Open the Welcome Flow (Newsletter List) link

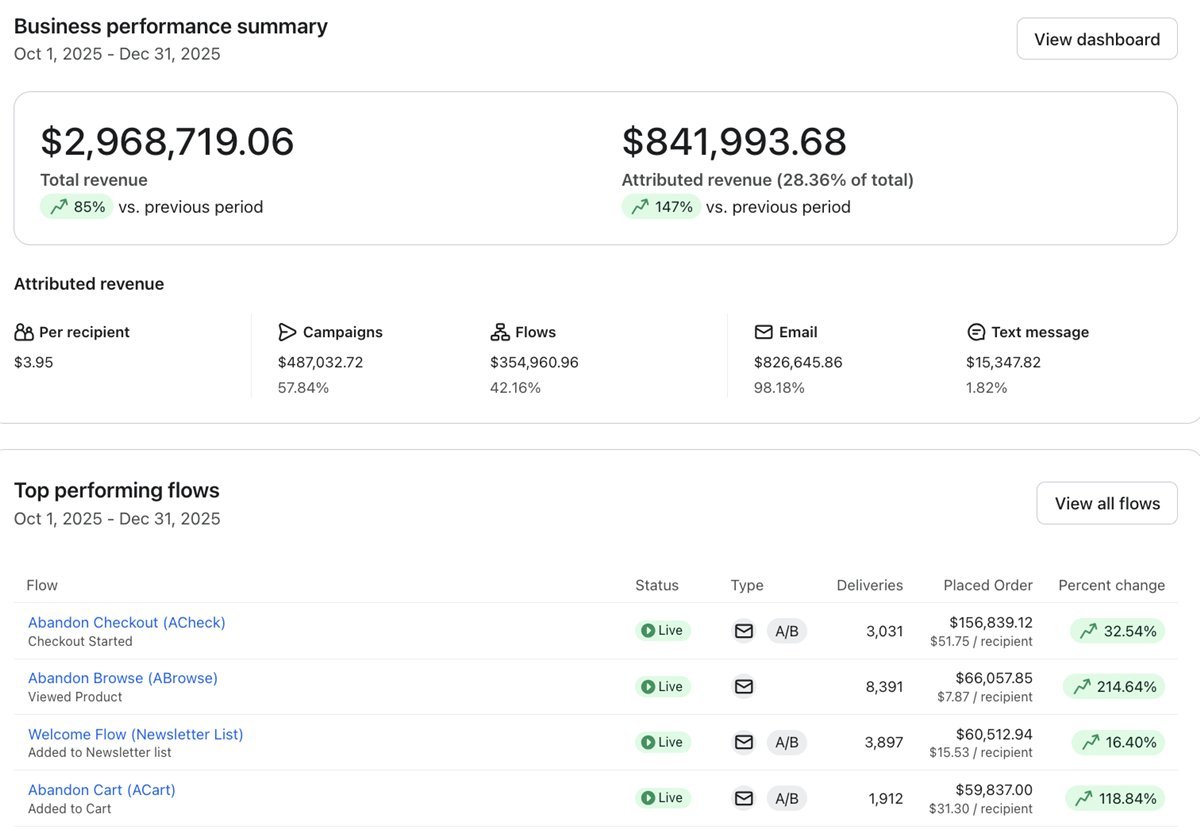(x=136, y=734)
